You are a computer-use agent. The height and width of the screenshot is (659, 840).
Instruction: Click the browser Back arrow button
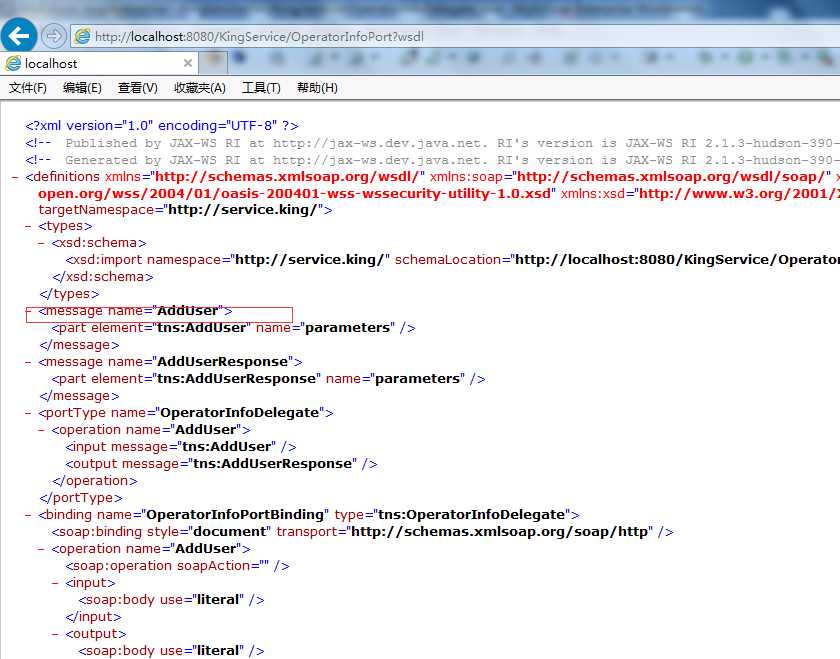coord(19,36)
